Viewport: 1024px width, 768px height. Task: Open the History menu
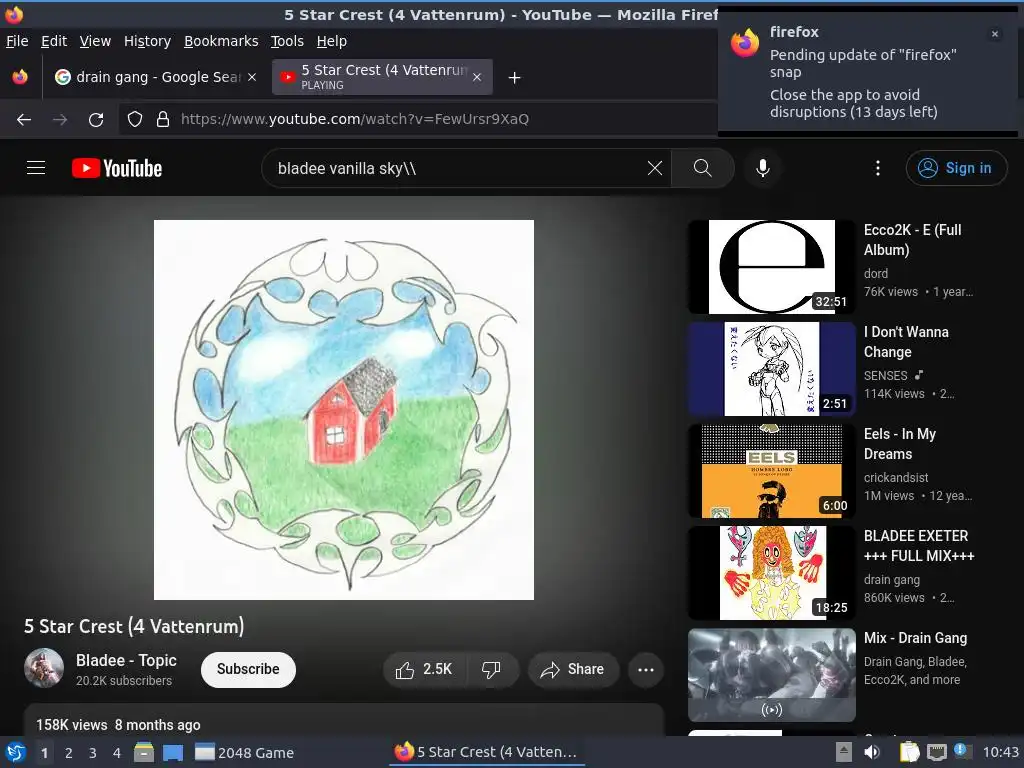point(148,41)
